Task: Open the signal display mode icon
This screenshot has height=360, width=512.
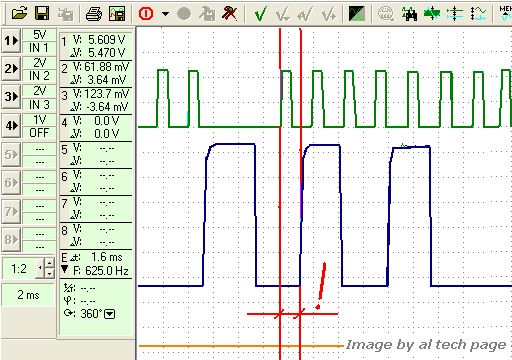Action: point(356,14)
